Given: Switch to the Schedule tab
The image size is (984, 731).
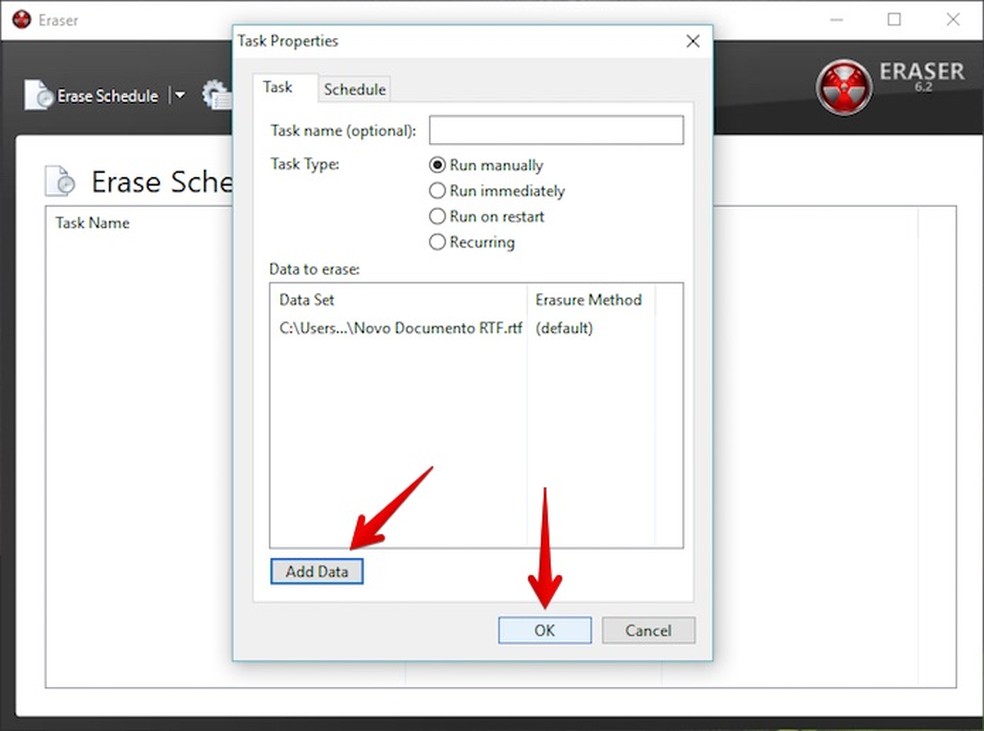Looking at the screenshot, I should pyautogui.click(x=354, y=89).
